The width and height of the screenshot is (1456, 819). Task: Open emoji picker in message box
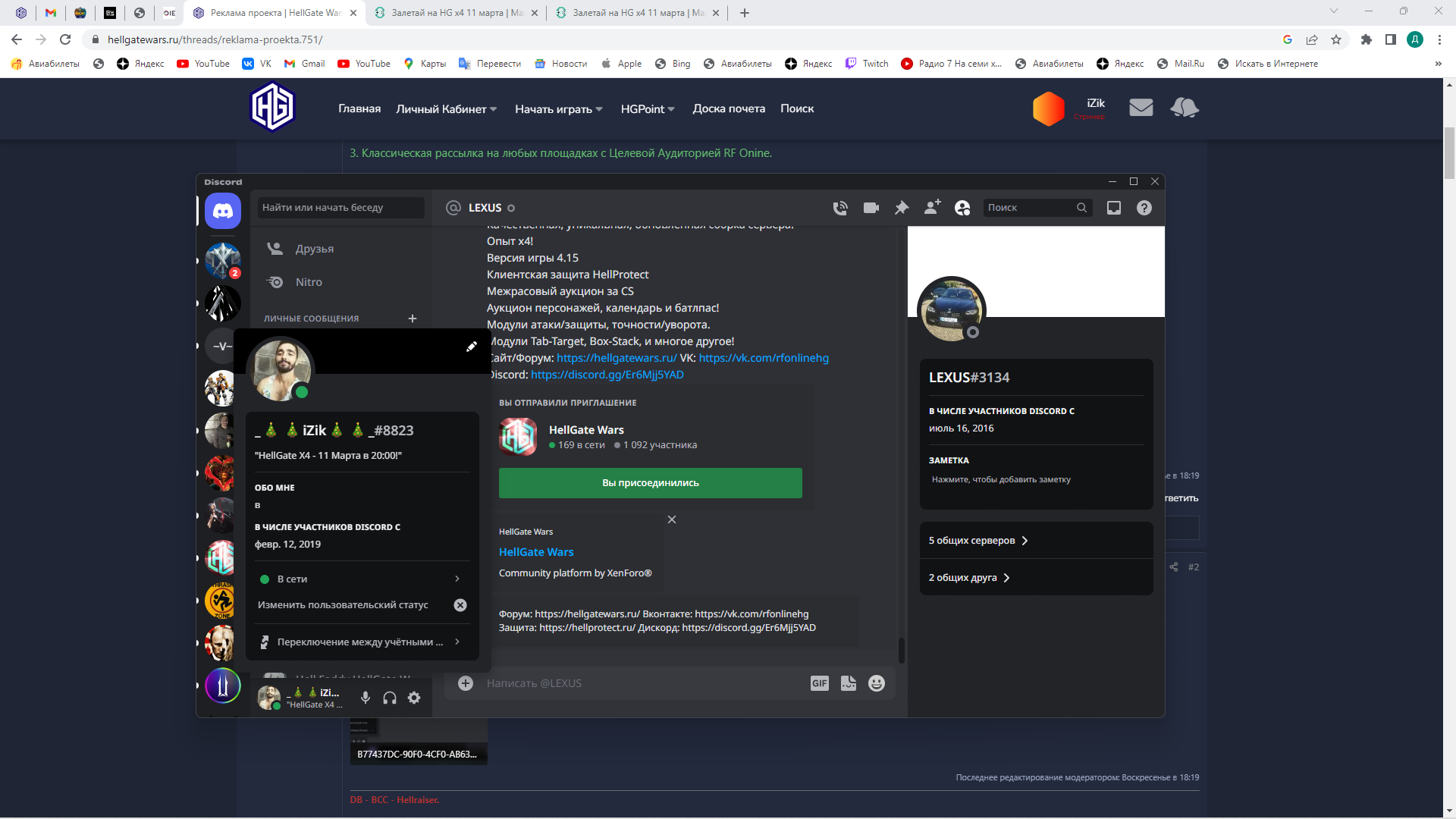877,683
